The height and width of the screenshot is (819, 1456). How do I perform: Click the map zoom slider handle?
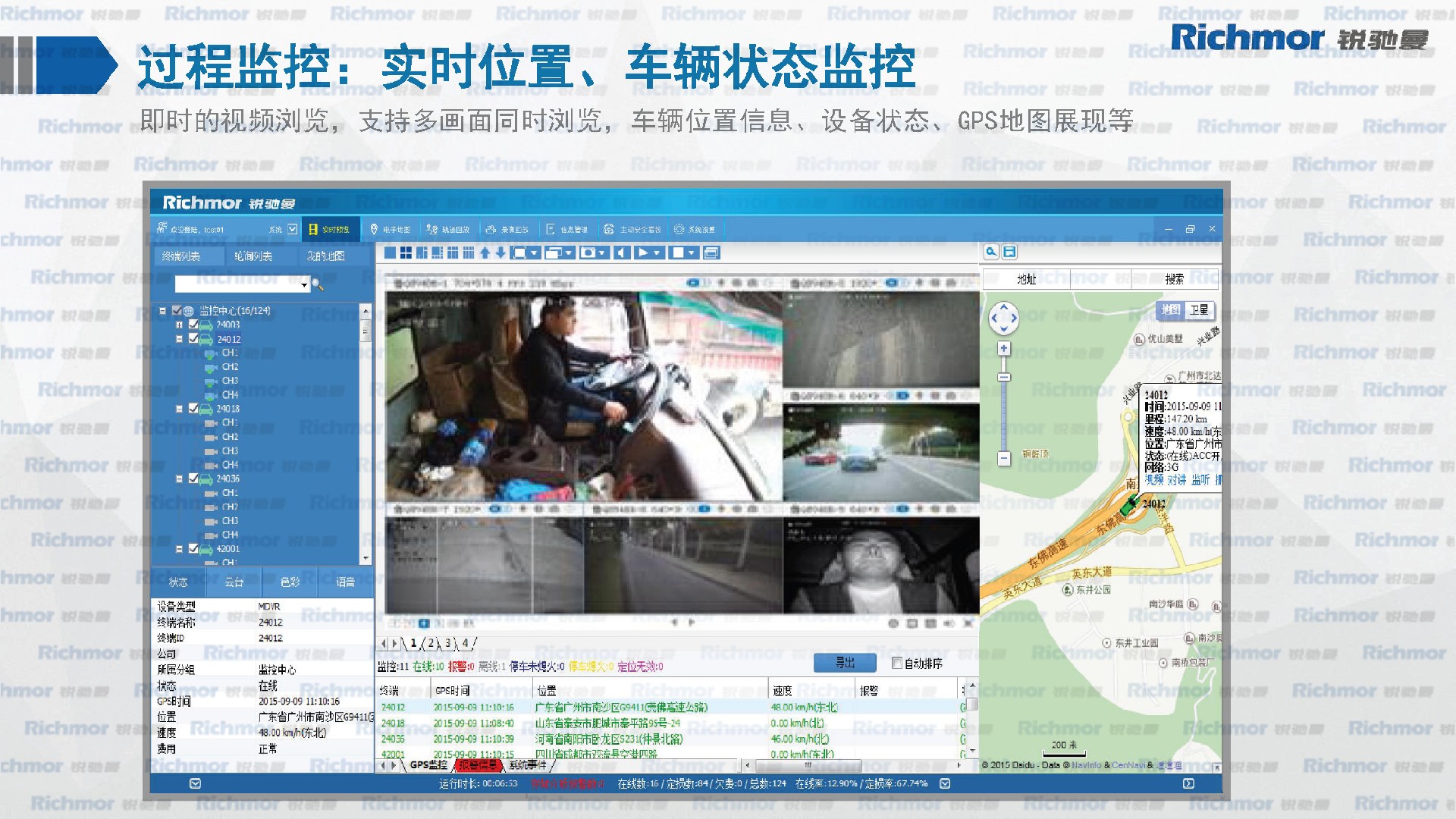point(1004,377)
